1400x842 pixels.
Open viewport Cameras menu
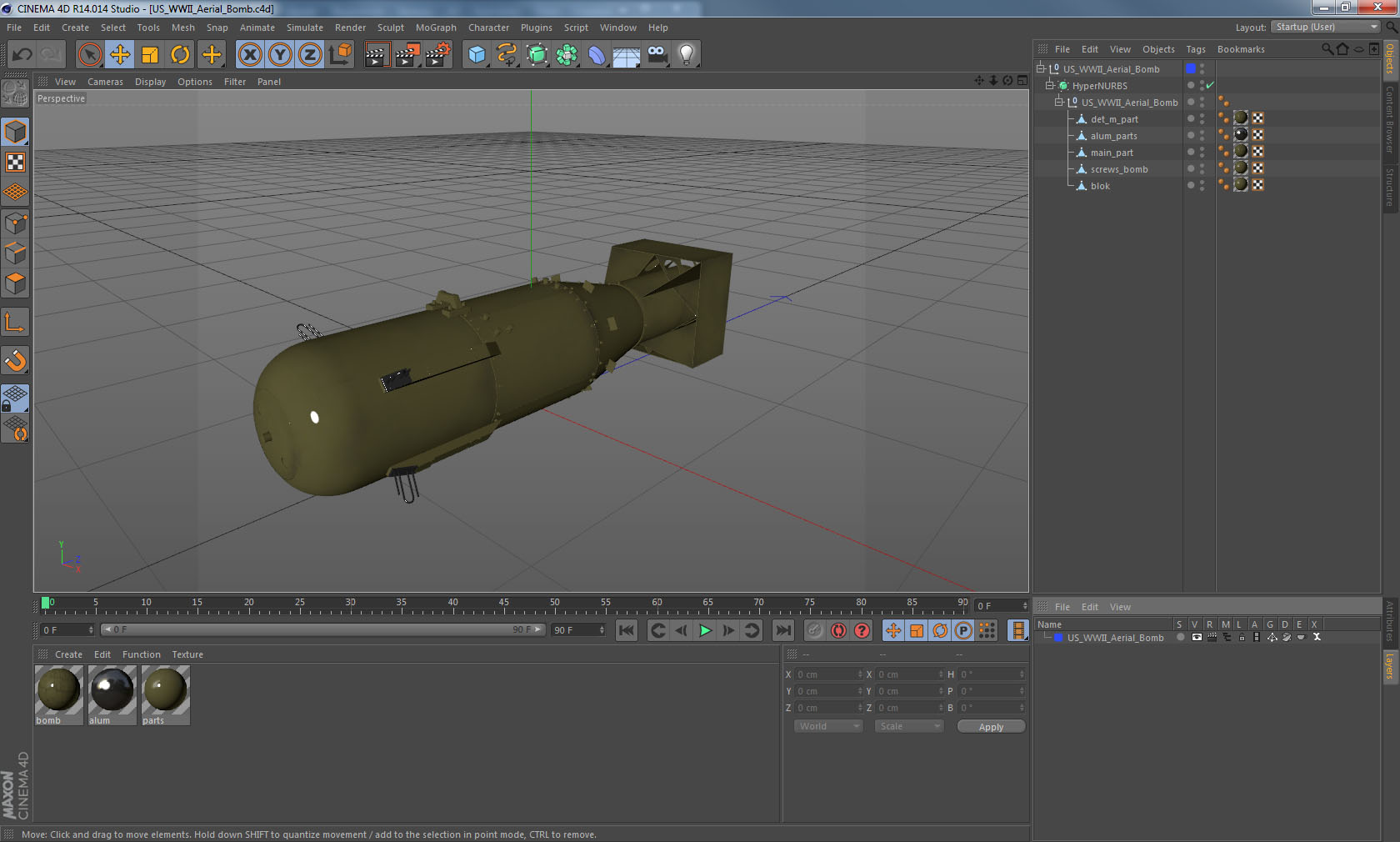click(105, 82)
